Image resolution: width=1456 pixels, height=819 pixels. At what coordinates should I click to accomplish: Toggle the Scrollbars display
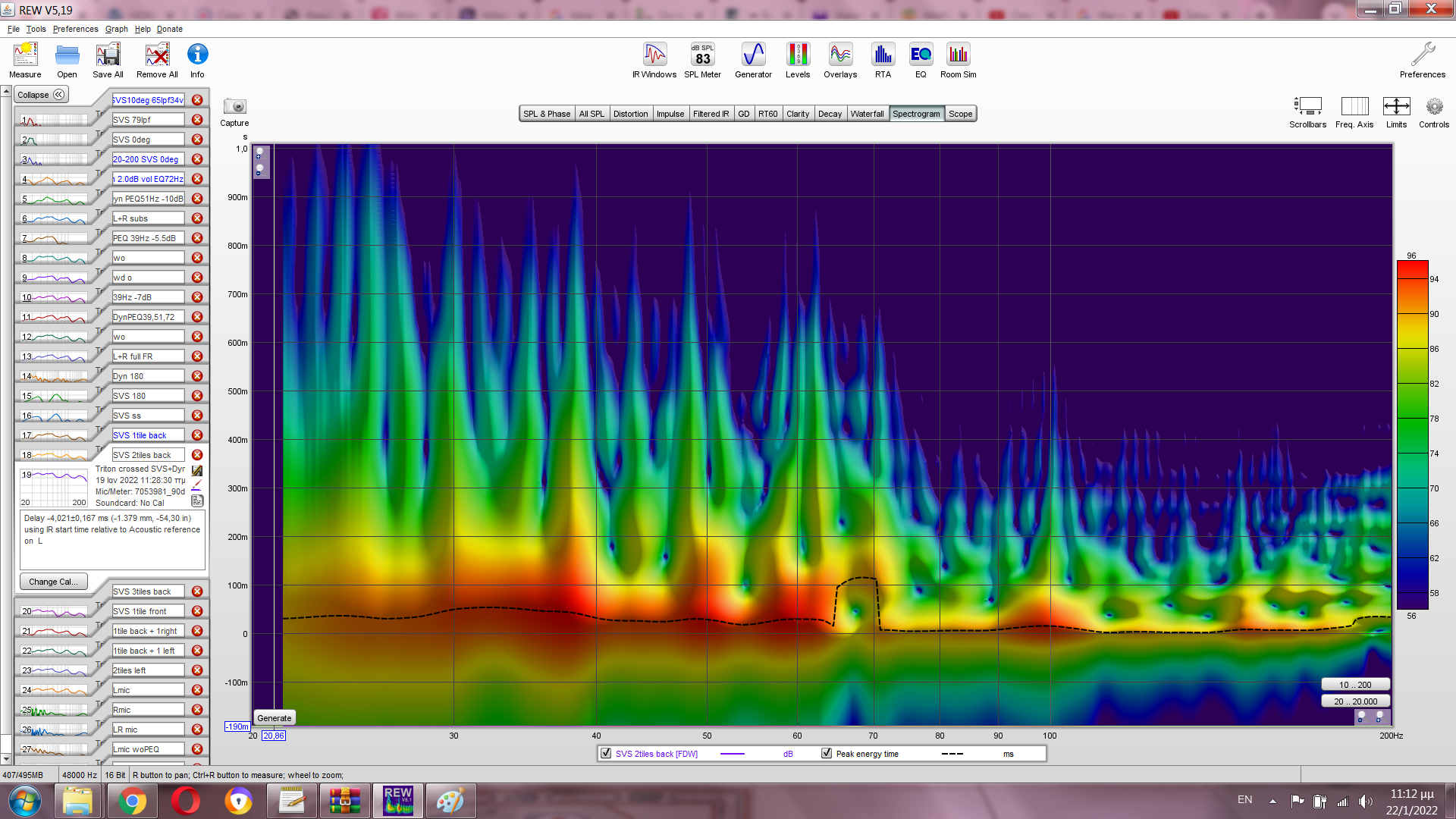1307,107
